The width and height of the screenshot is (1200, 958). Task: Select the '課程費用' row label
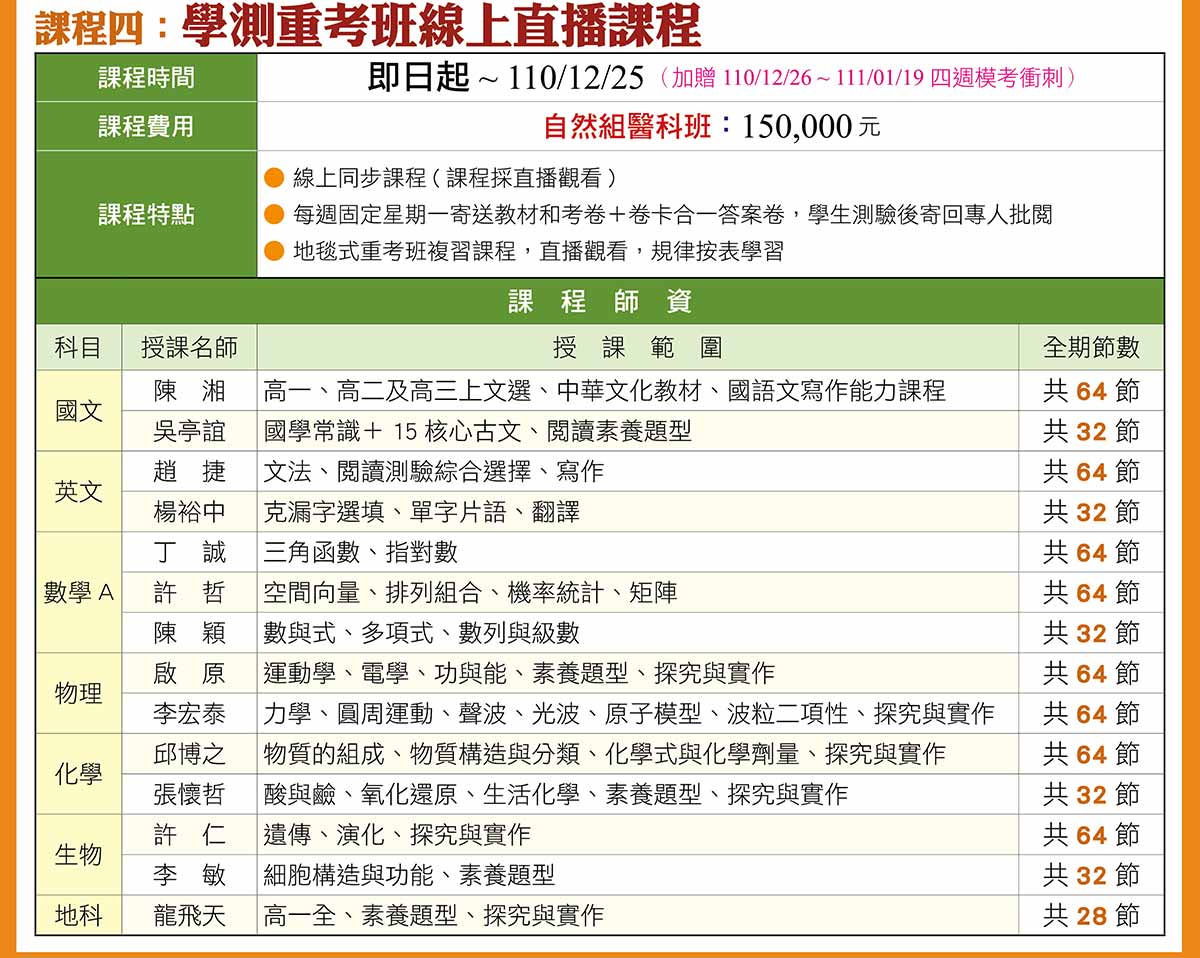(x=146, y=127)
